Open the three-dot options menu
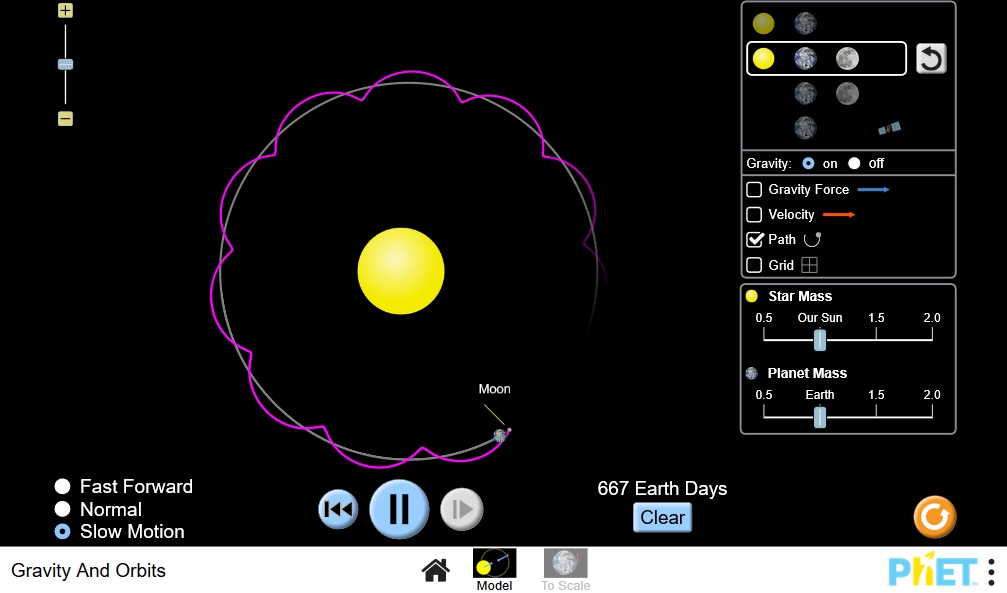Screen dimensions: 1007x593 coord(992,571)
